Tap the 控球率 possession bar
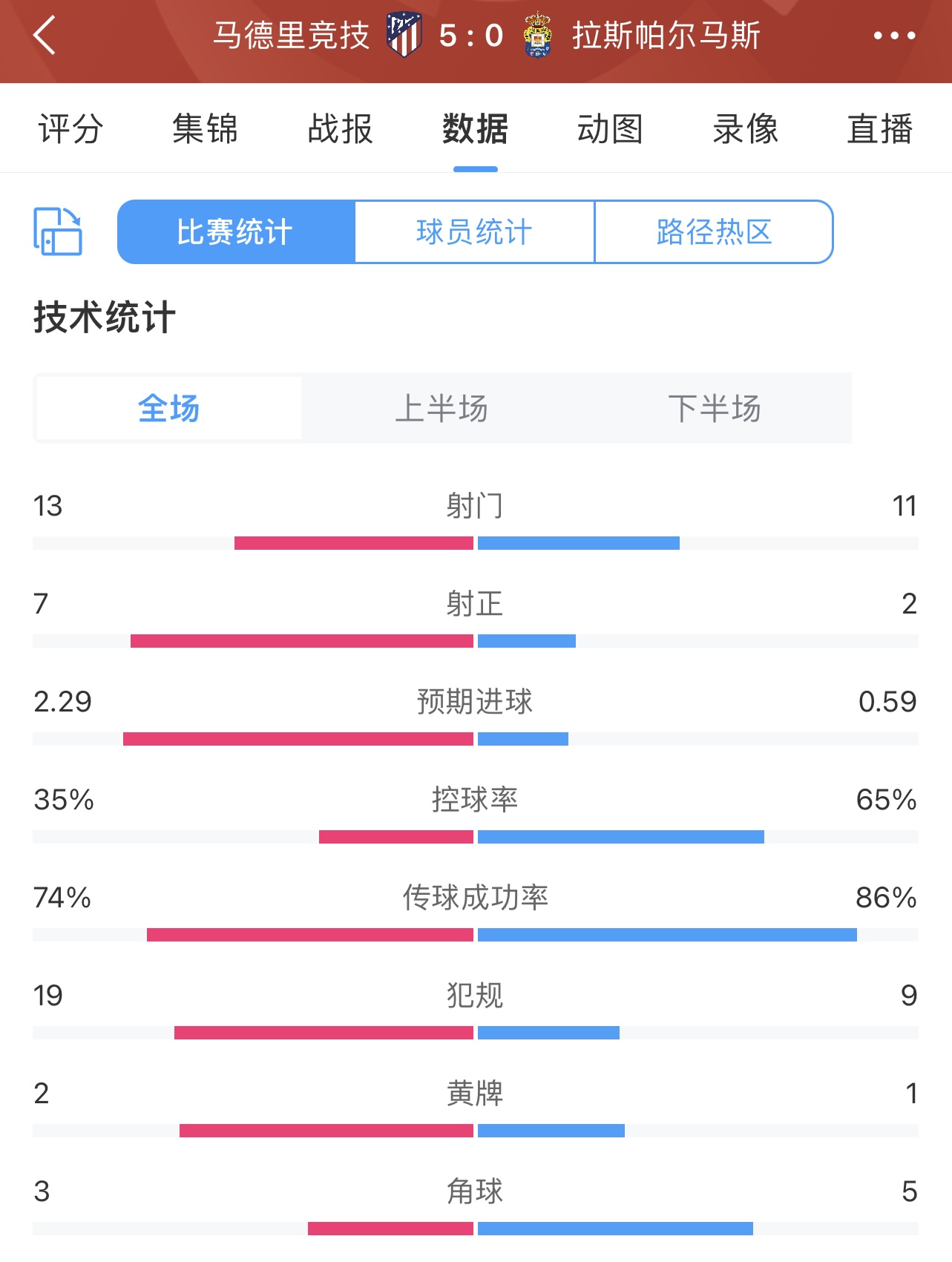This screenshot has height=1262, width=952. 476,837
